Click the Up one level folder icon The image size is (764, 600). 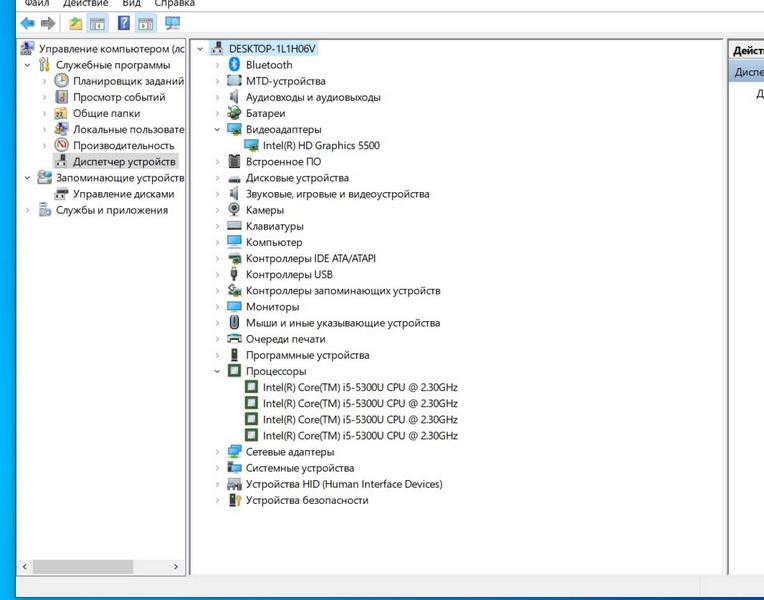point(76,23)
